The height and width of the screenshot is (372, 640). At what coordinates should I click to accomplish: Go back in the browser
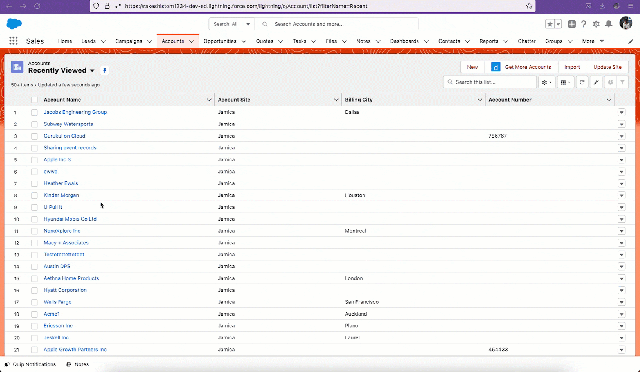click(x=9, y=6)
